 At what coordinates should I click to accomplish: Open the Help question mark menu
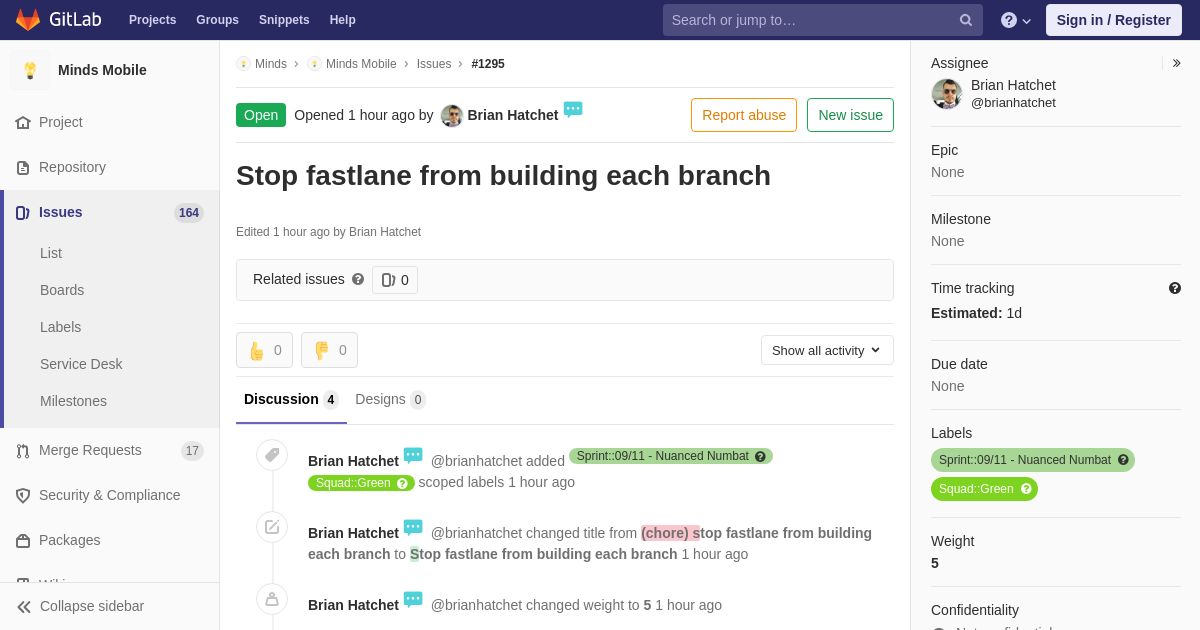pyautogui.click(x=1016, y=20)
